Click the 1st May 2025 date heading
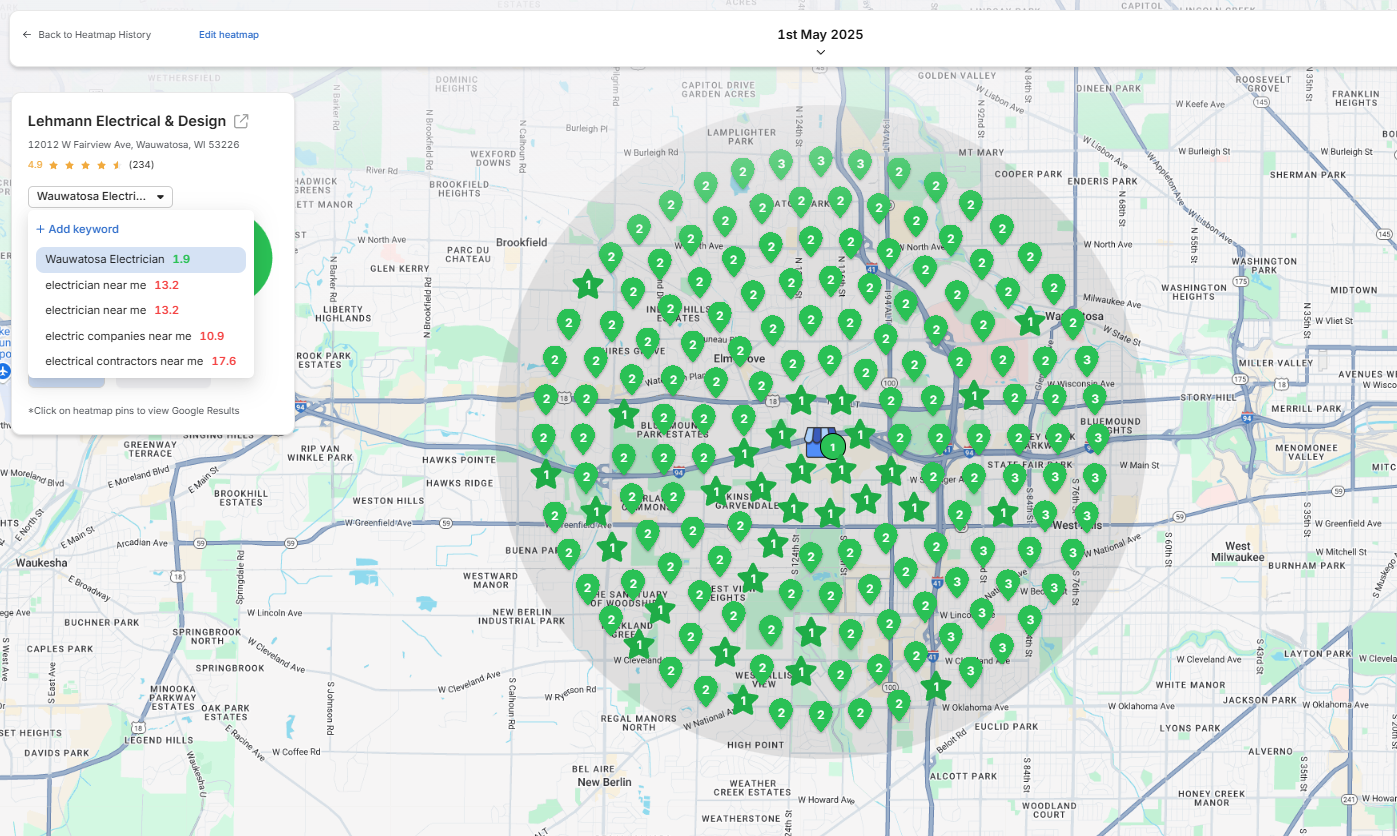This screenshot has width=1397, height=836. [820, 34]
